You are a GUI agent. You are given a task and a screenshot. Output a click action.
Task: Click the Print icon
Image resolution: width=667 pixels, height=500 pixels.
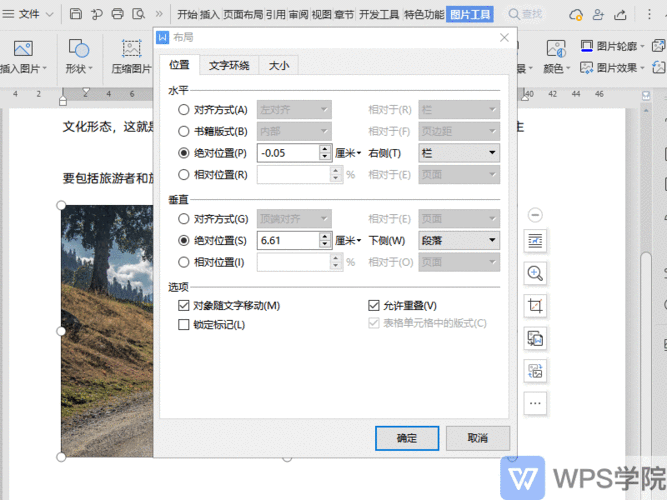(117, 14)
